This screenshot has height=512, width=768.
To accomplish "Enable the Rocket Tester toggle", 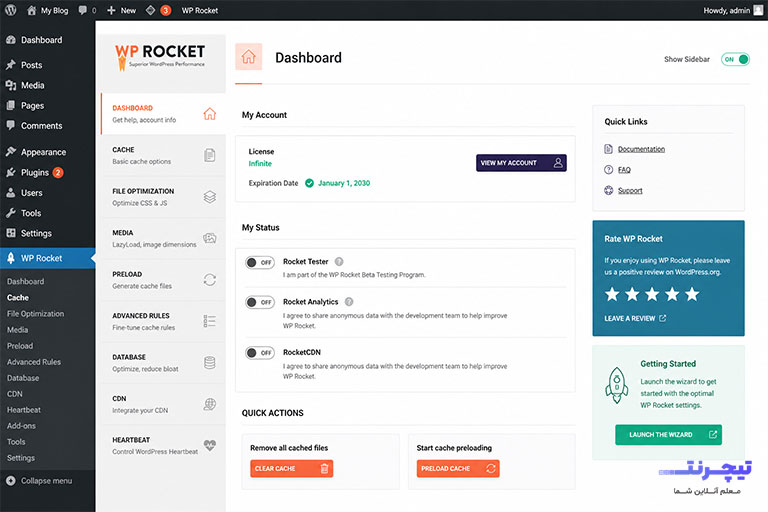I will pyautogui.click(x=260, y=263).
